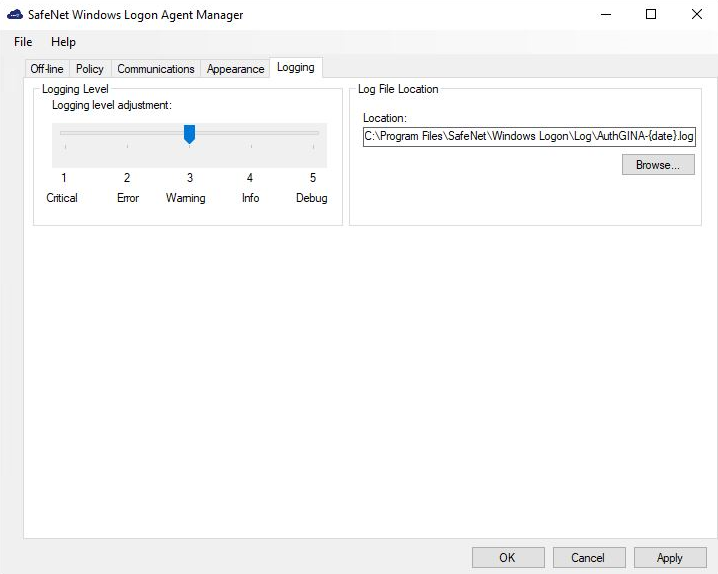Minimize the Agent Manager window
The height and width of the screenshot is (574, 718).
606,15
